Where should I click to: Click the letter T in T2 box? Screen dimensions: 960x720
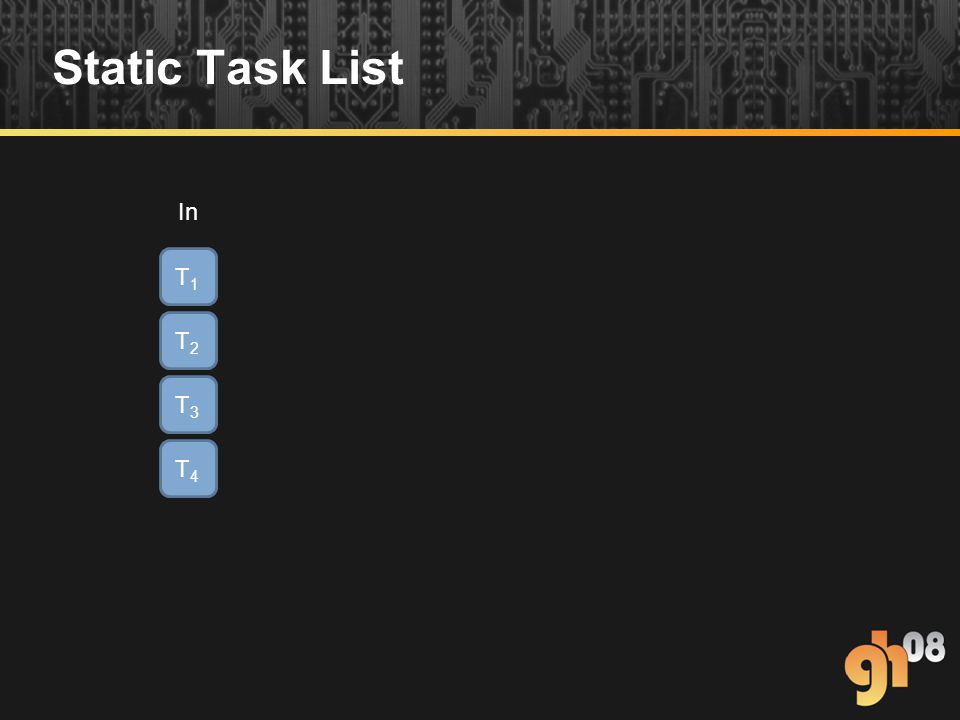tap(182, 339)
